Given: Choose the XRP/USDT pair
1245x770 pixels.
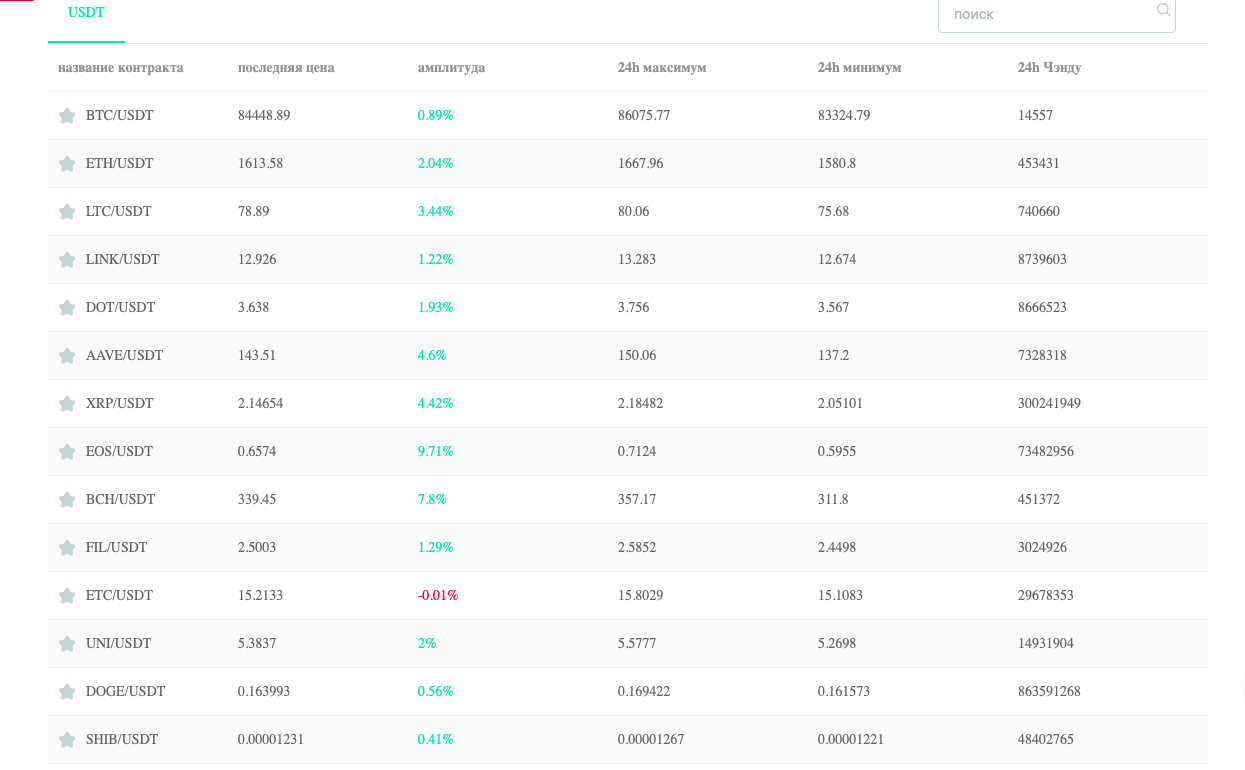Looking at the screenshot, I should coord(120,404).
